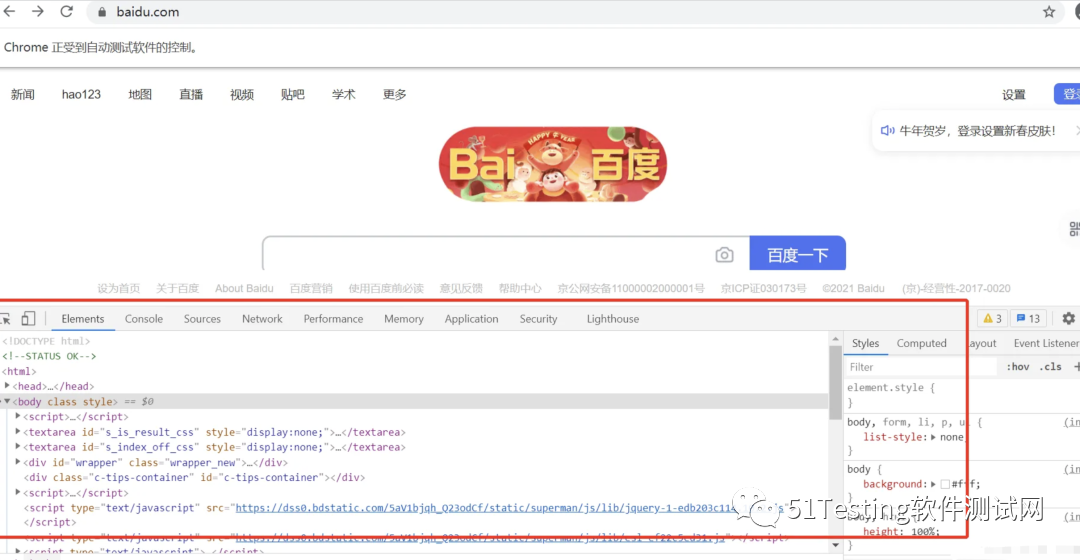The width and height of the screenshot is (1080, 560).
Task: Switch to the Application tab
Action: click(x=471, y=319)
